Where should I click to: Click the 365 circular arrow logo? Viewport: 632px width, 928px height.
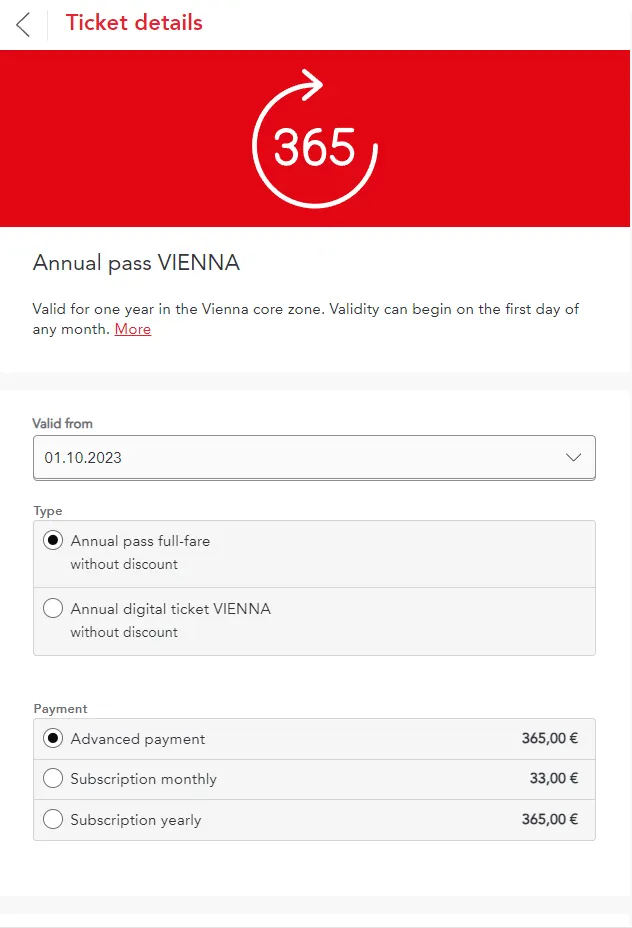pos(314,140)
